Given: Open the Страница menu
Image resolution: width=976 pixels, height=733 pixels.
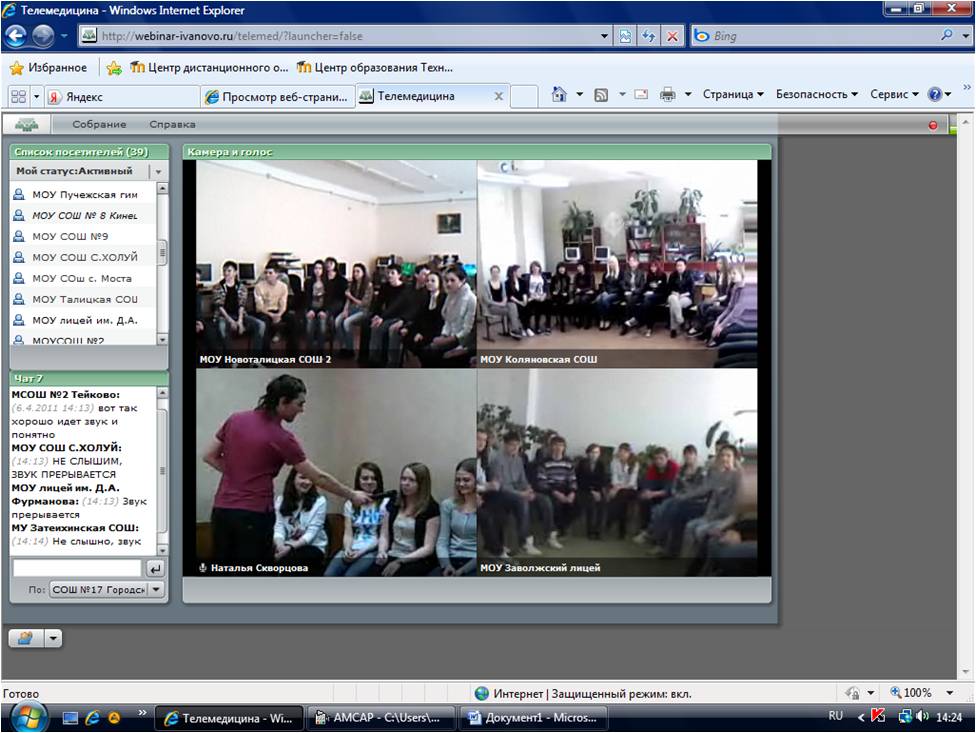Looking at the screenshot, I should click(x=733, y=94).
